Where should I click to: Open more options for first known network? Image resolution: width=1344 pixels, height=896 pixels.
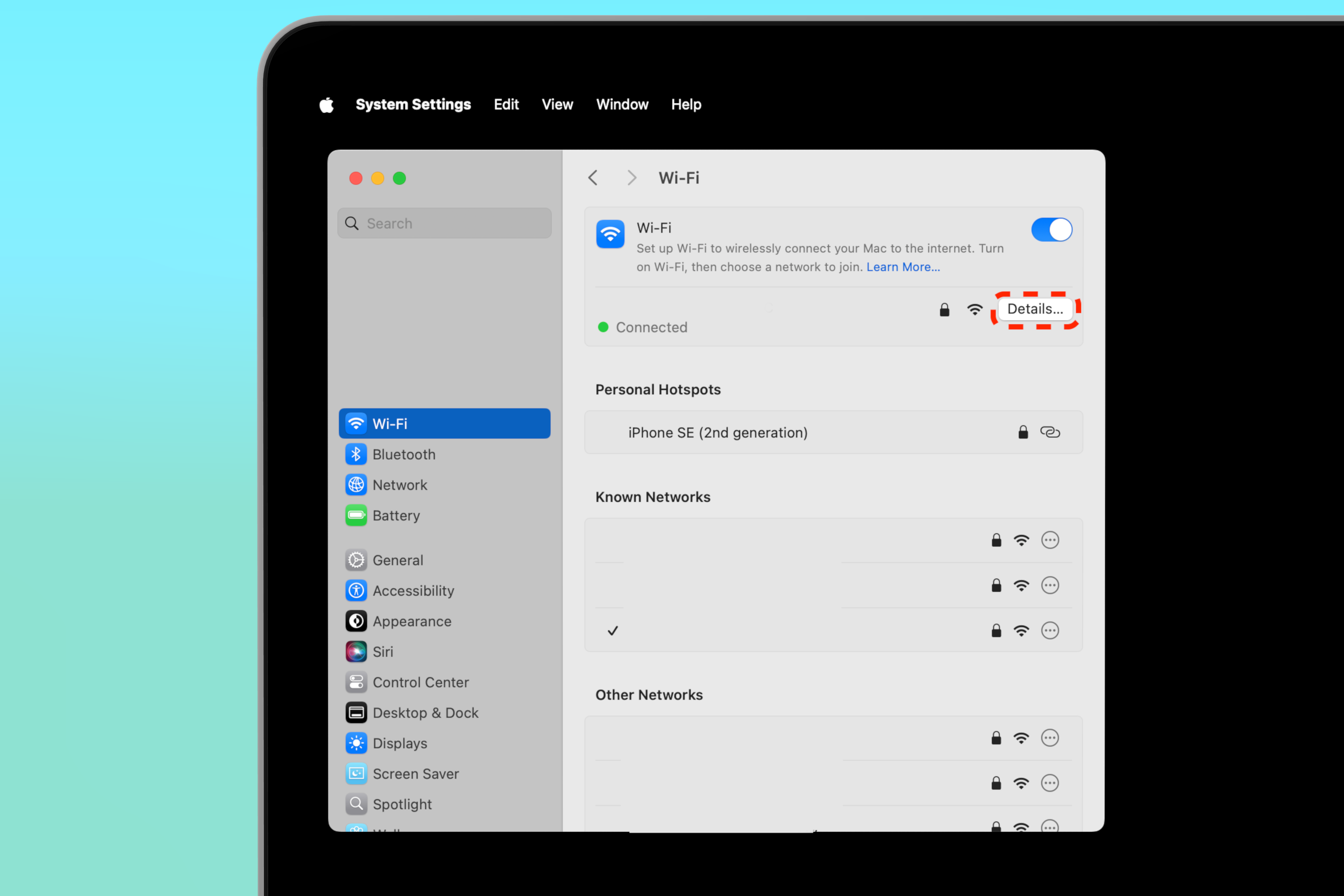(1050, 540)
